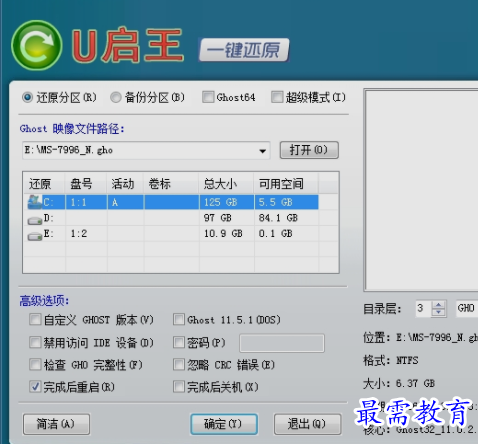Click the 目录层 number field showing 3
Viewport: 478px width, 444px height.
pos(423,308)
